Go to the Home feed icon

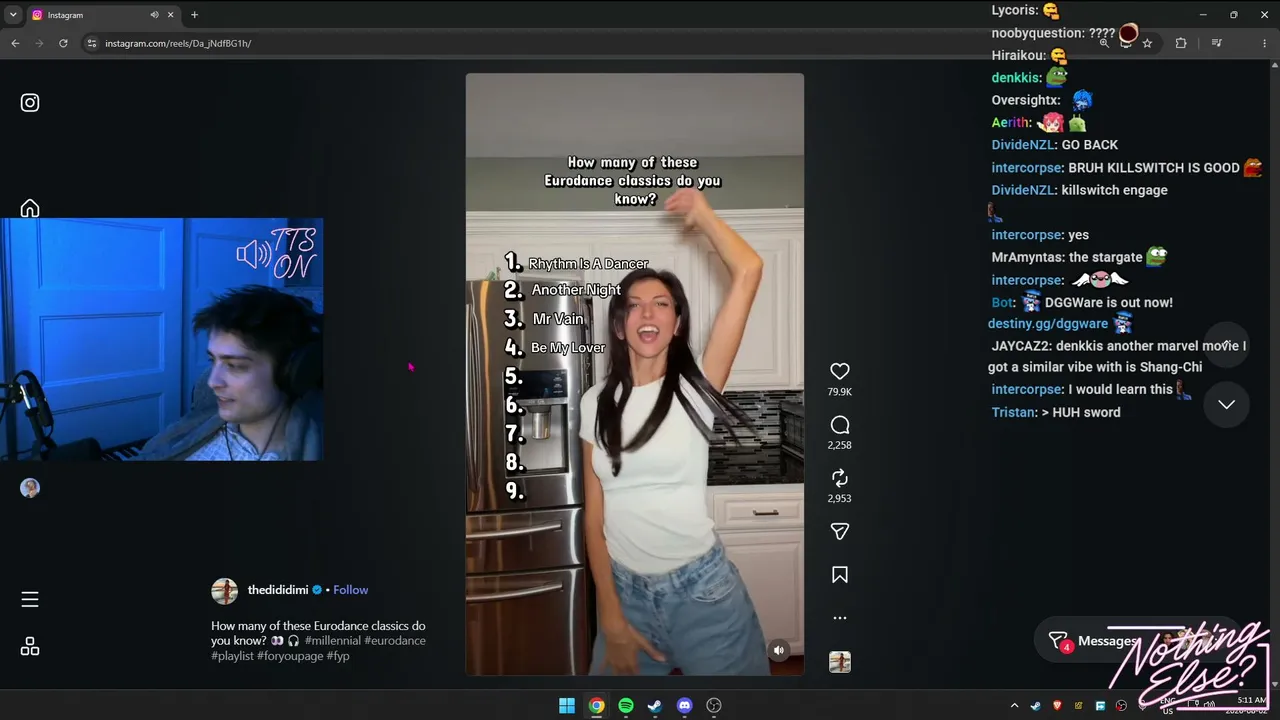(30, 208)
